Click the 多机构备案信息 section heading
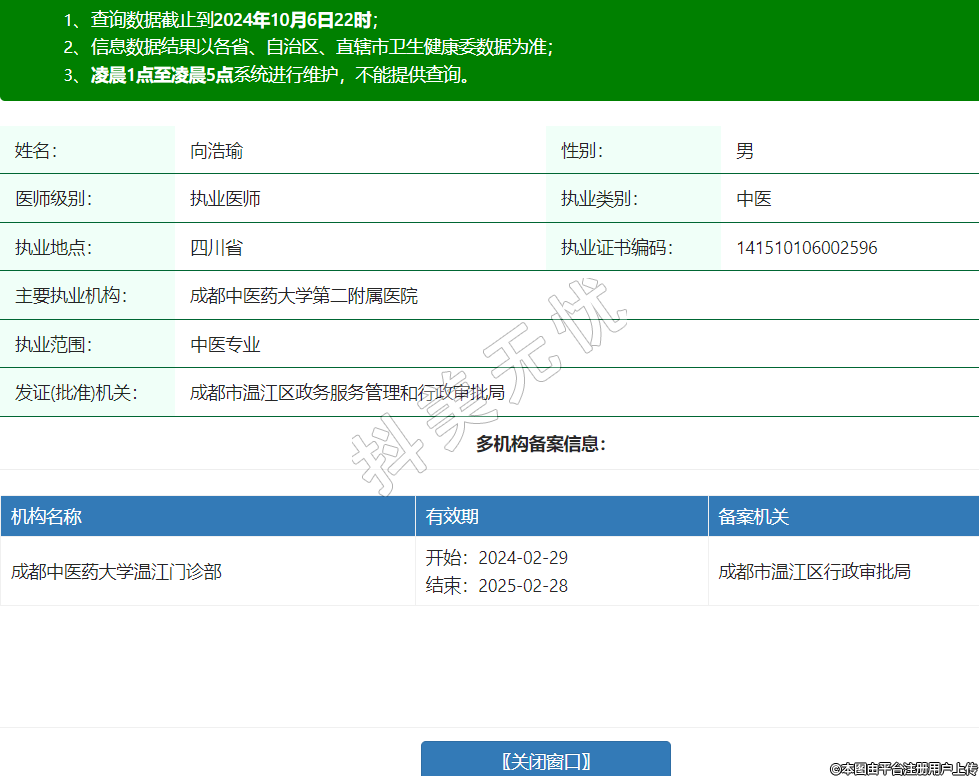 pyautogui.click(x=541, y=444)
